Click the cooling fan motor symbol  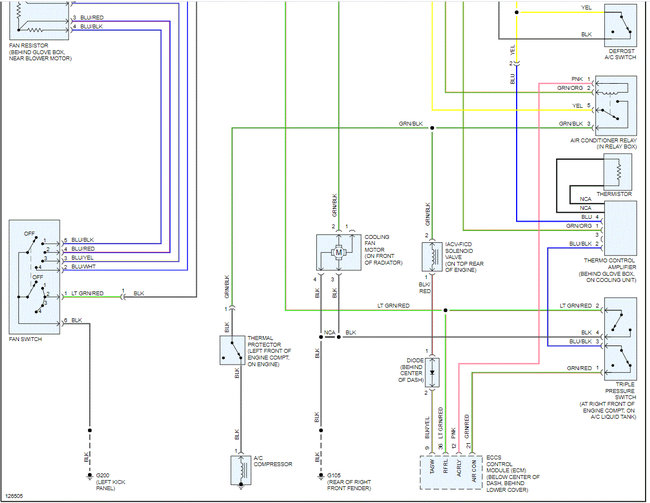click(x=339, y=253)
